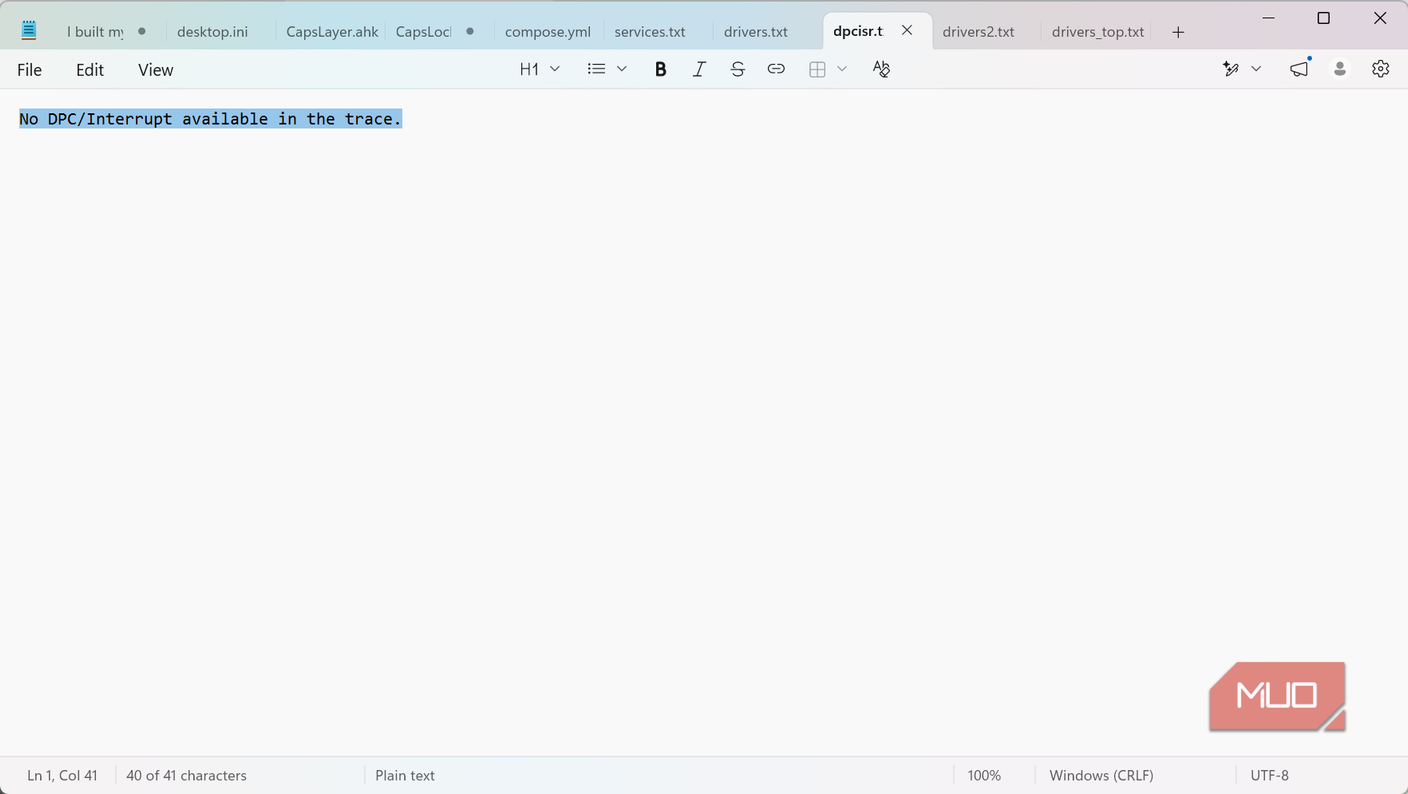Image resolution: width=1408 pixels, height=794 pixels.
Task: Switch to the compose.yml tab
Action: (x=548, y=32)
